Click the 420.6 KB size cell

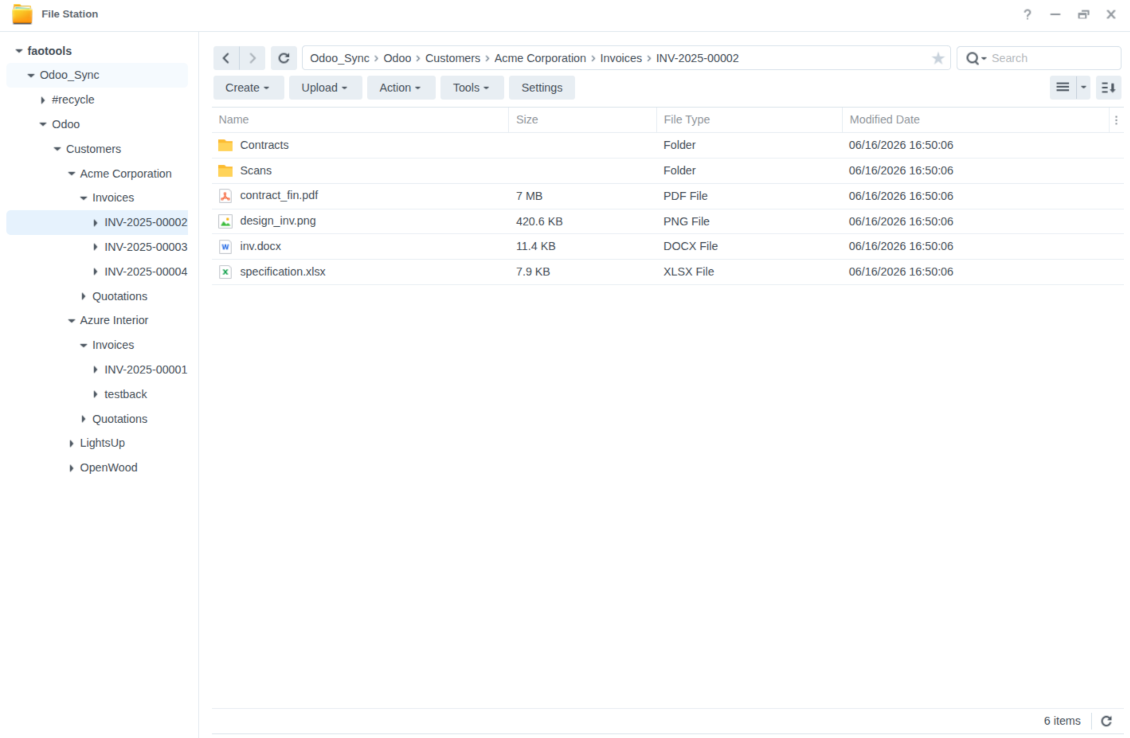pos(539,221)
